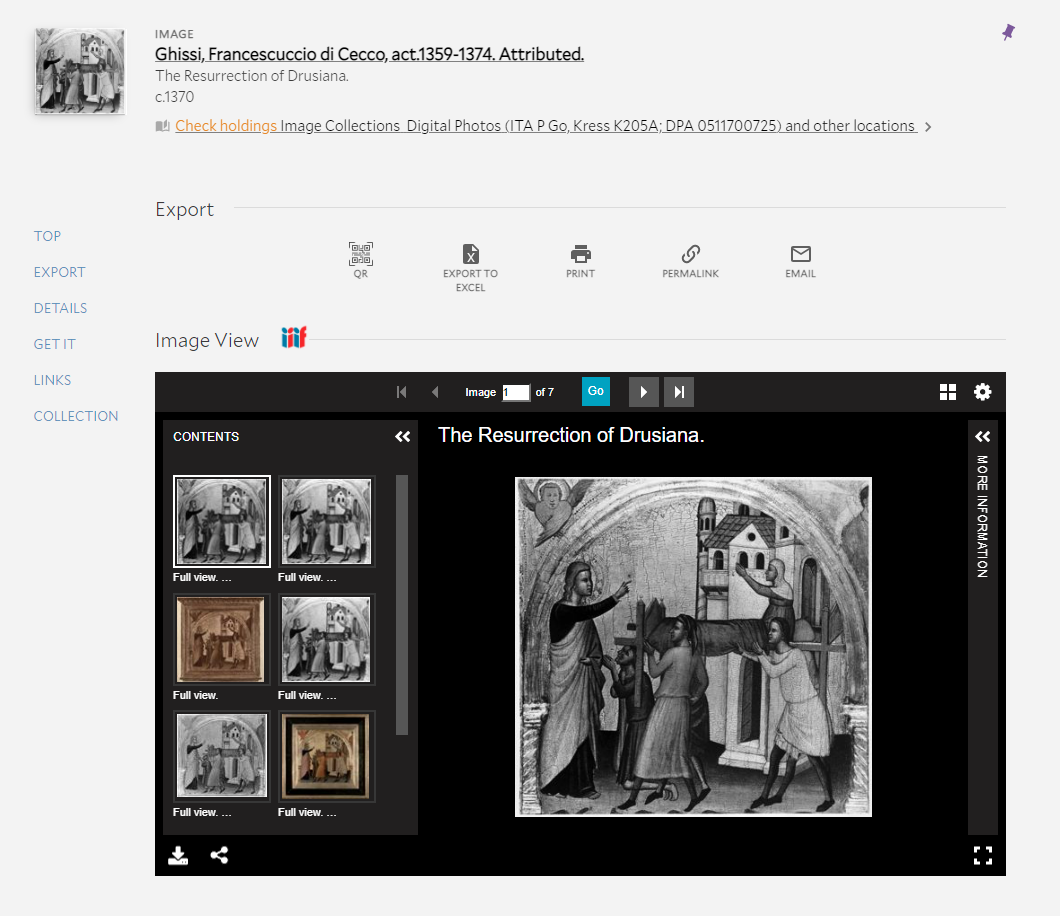
Task: Toggle fullscreen mode in viewer
Action: tap(982, 855)
